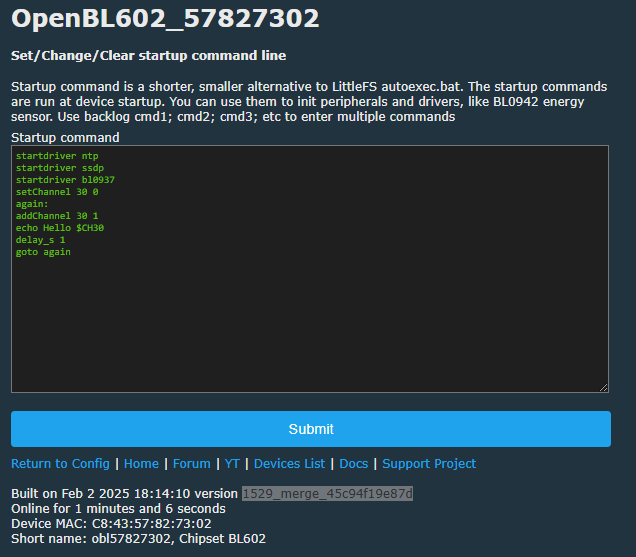Go to the Home link
The height and width of the screenshot is (557, 636).
click(x=141, y=463)
